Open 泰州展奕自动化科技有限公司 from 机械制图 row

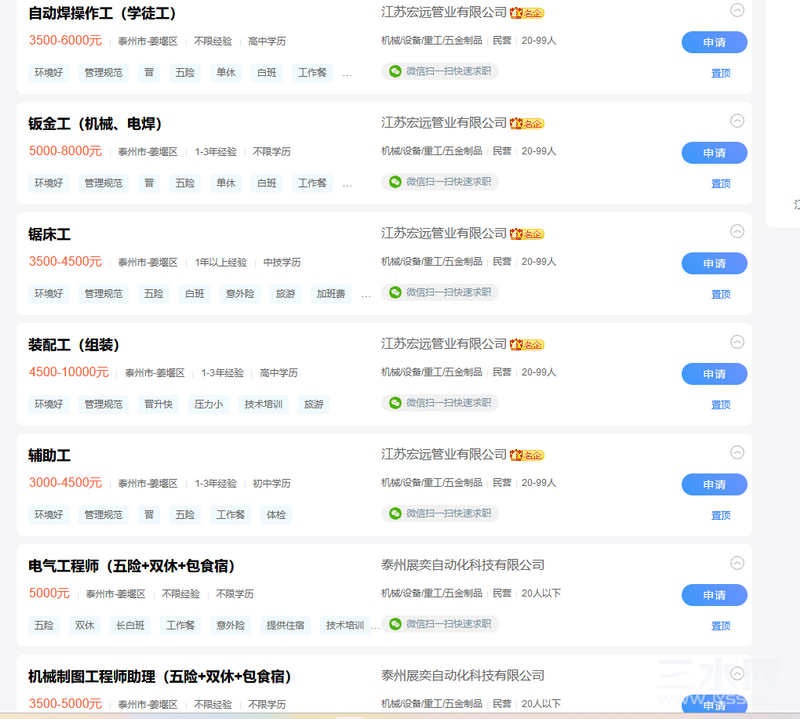coord(463,676)
